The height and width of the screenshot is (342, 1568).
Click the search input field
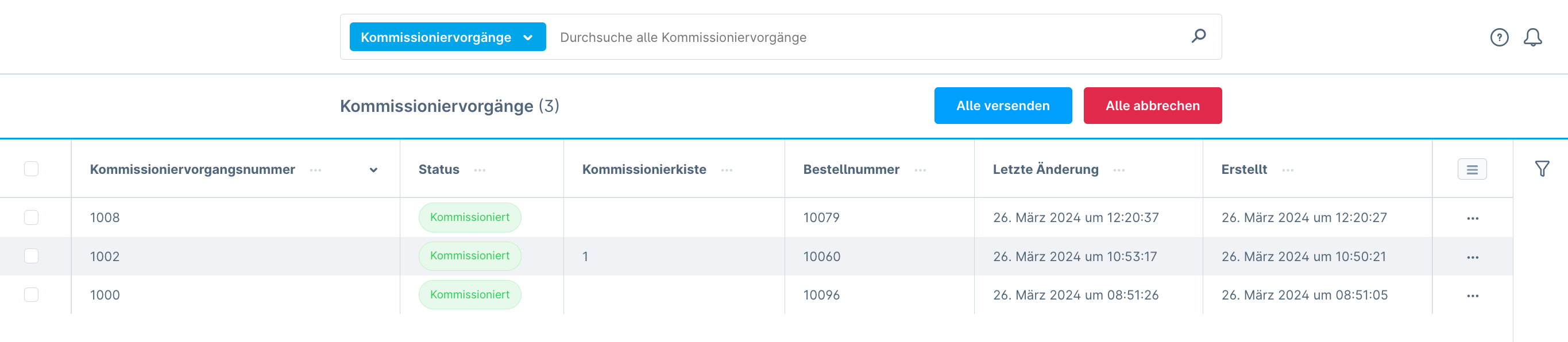click(x=791, y=37)
